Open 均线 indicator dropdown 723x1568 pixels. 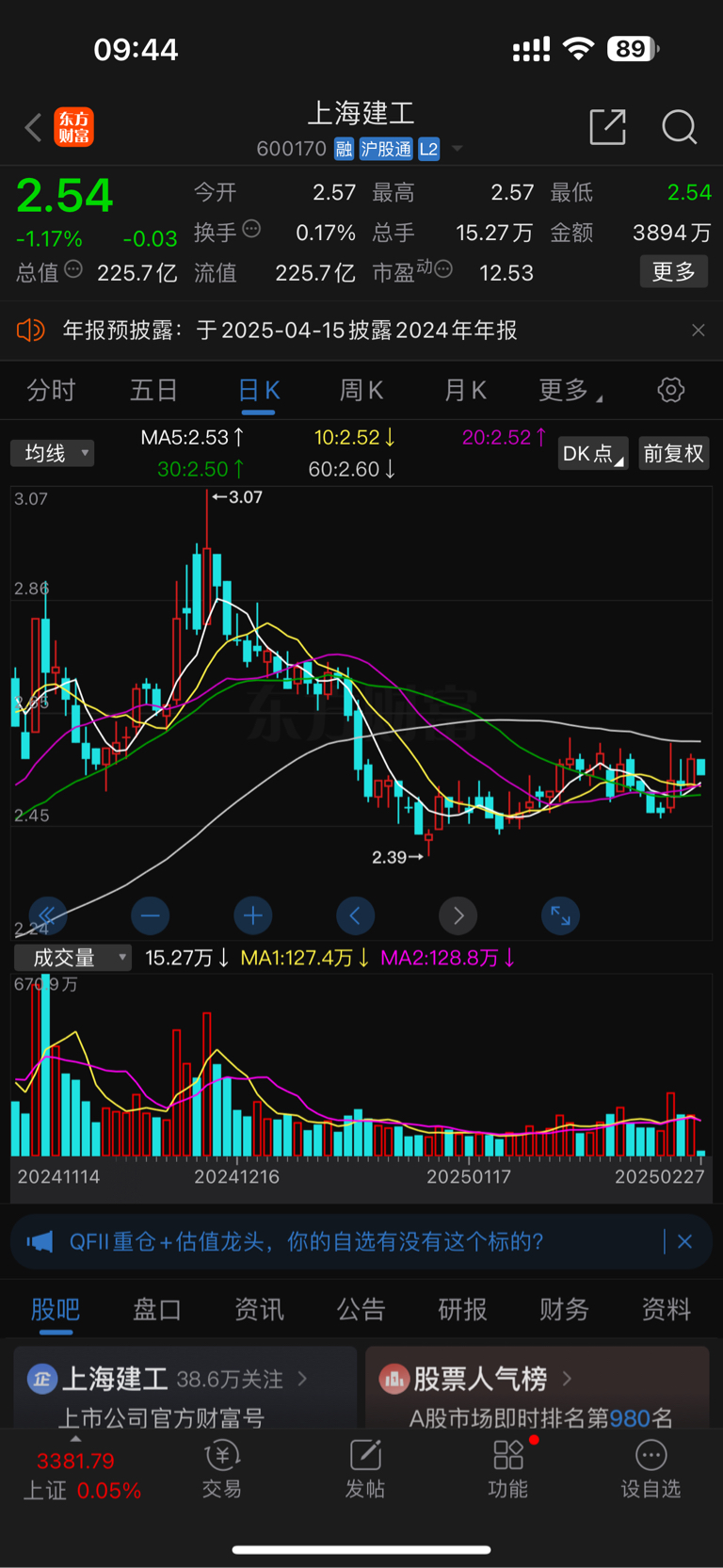pyautogui.click(x=53, y=453)
